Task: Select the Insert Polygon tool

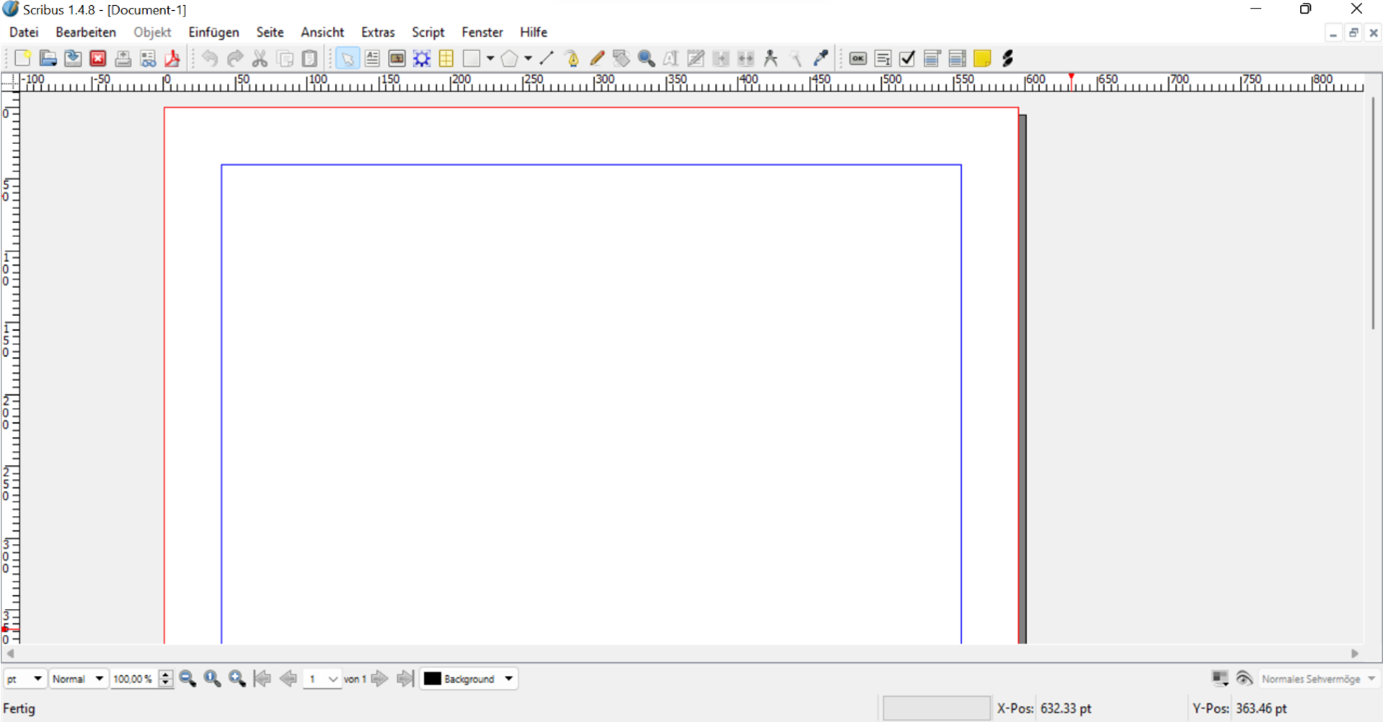Action: (x=509, y=59)
